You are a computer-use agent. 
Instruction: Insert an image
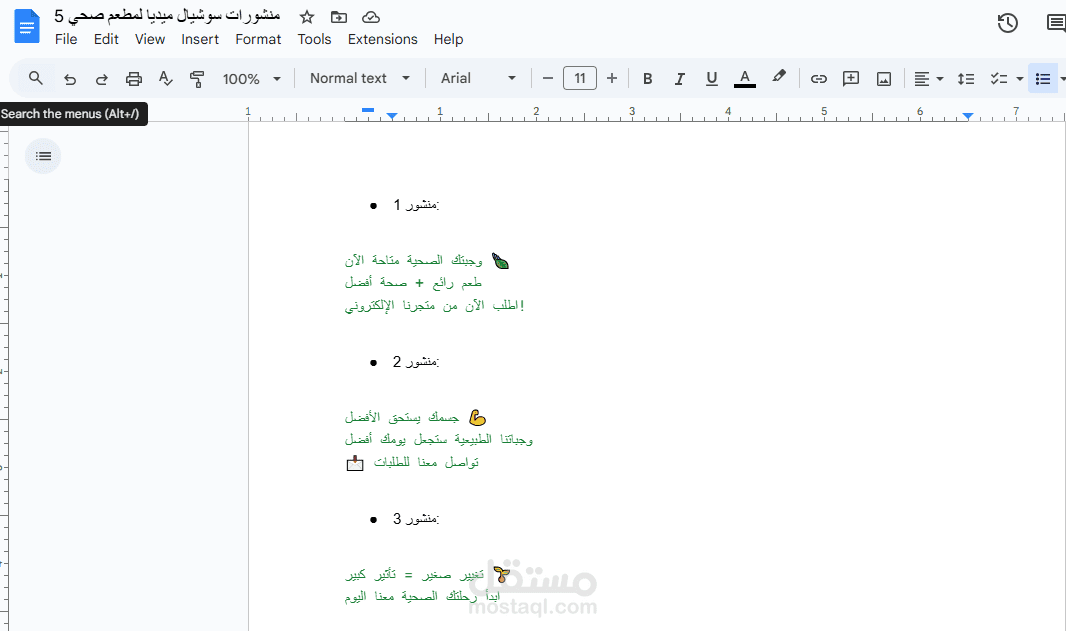884,79
